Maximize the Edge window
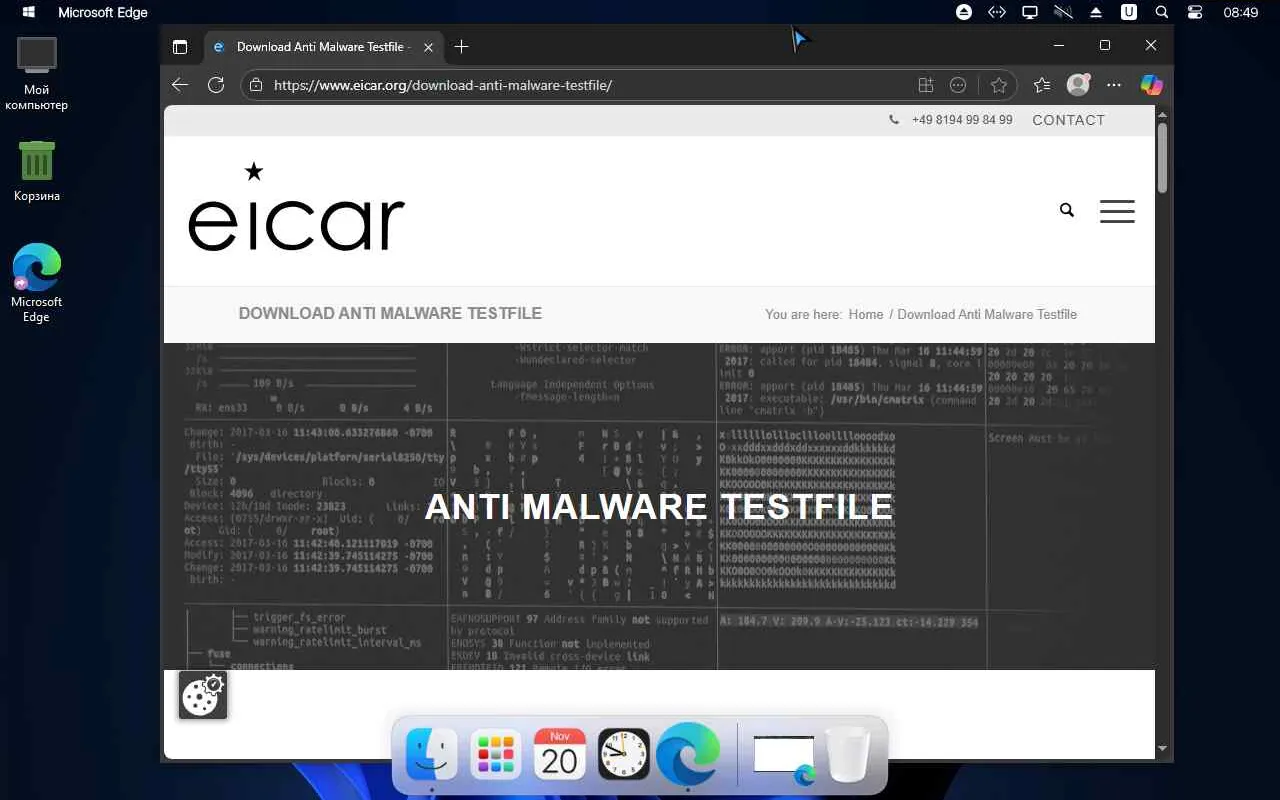1280x800 pixels. [1105, 45]
